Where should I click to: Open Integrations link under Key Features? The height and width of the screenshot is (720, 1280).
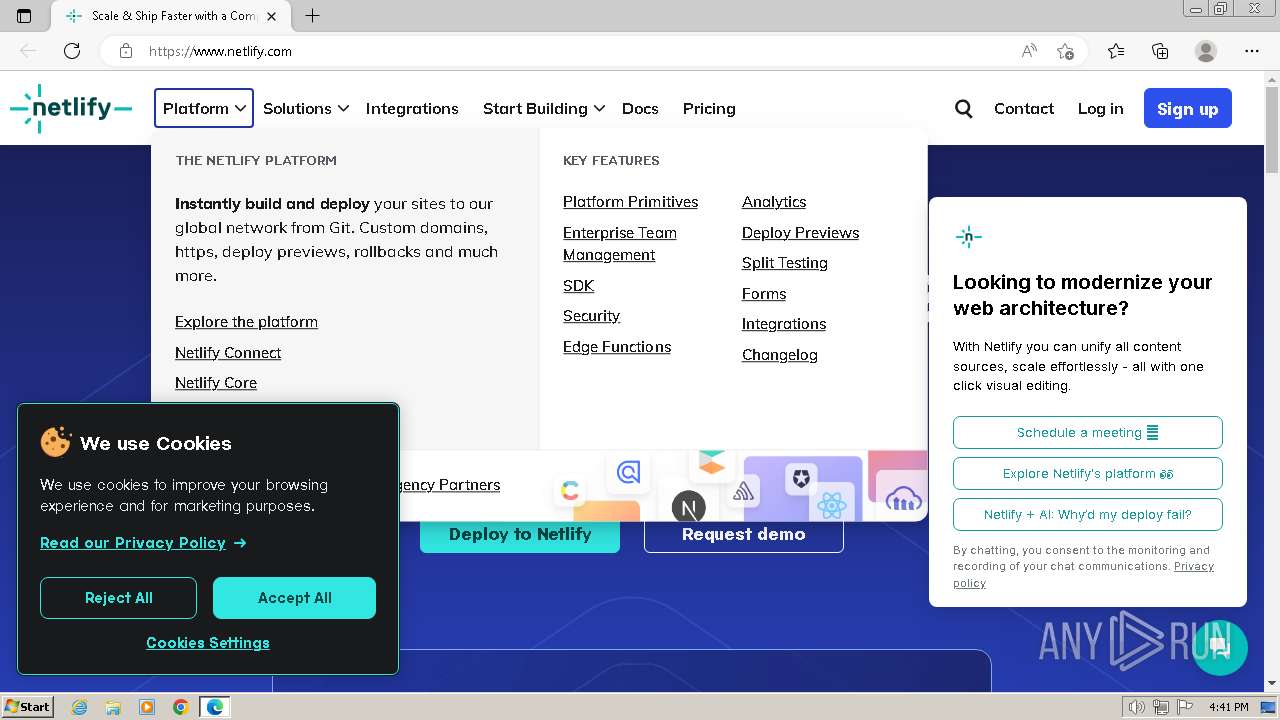784,324
